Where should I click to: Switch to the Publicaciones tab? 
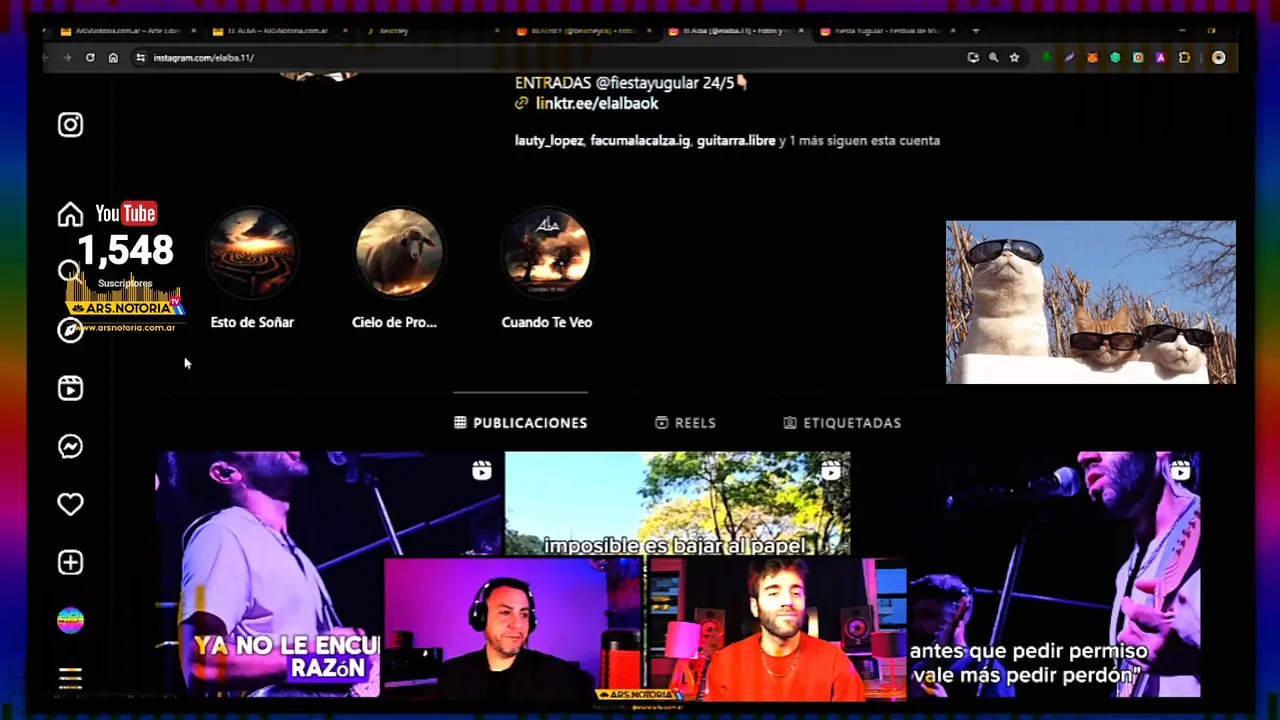521,423
